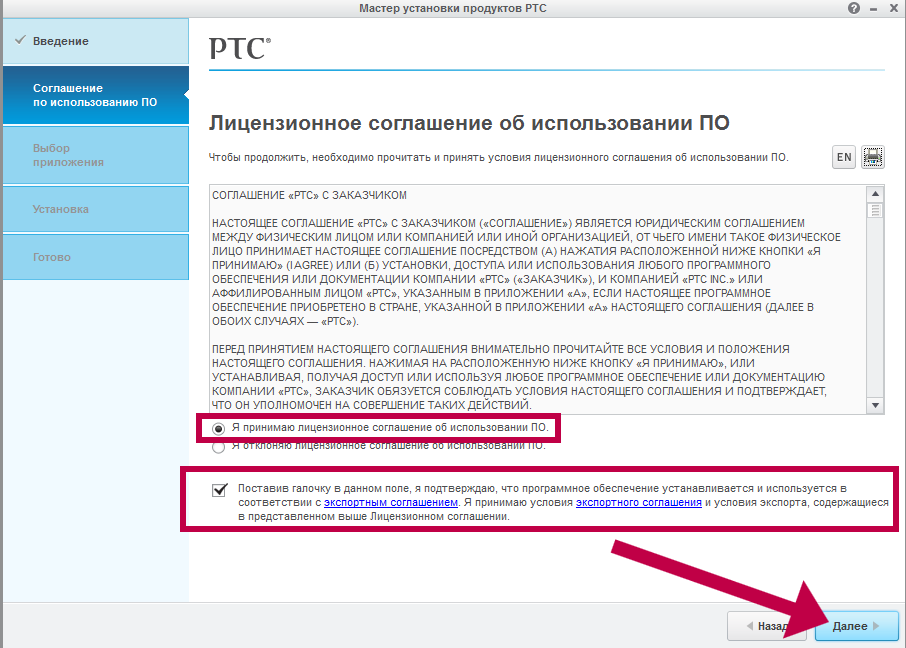Go to 'Введение' step in sidebar

click(x=95, y=41)
